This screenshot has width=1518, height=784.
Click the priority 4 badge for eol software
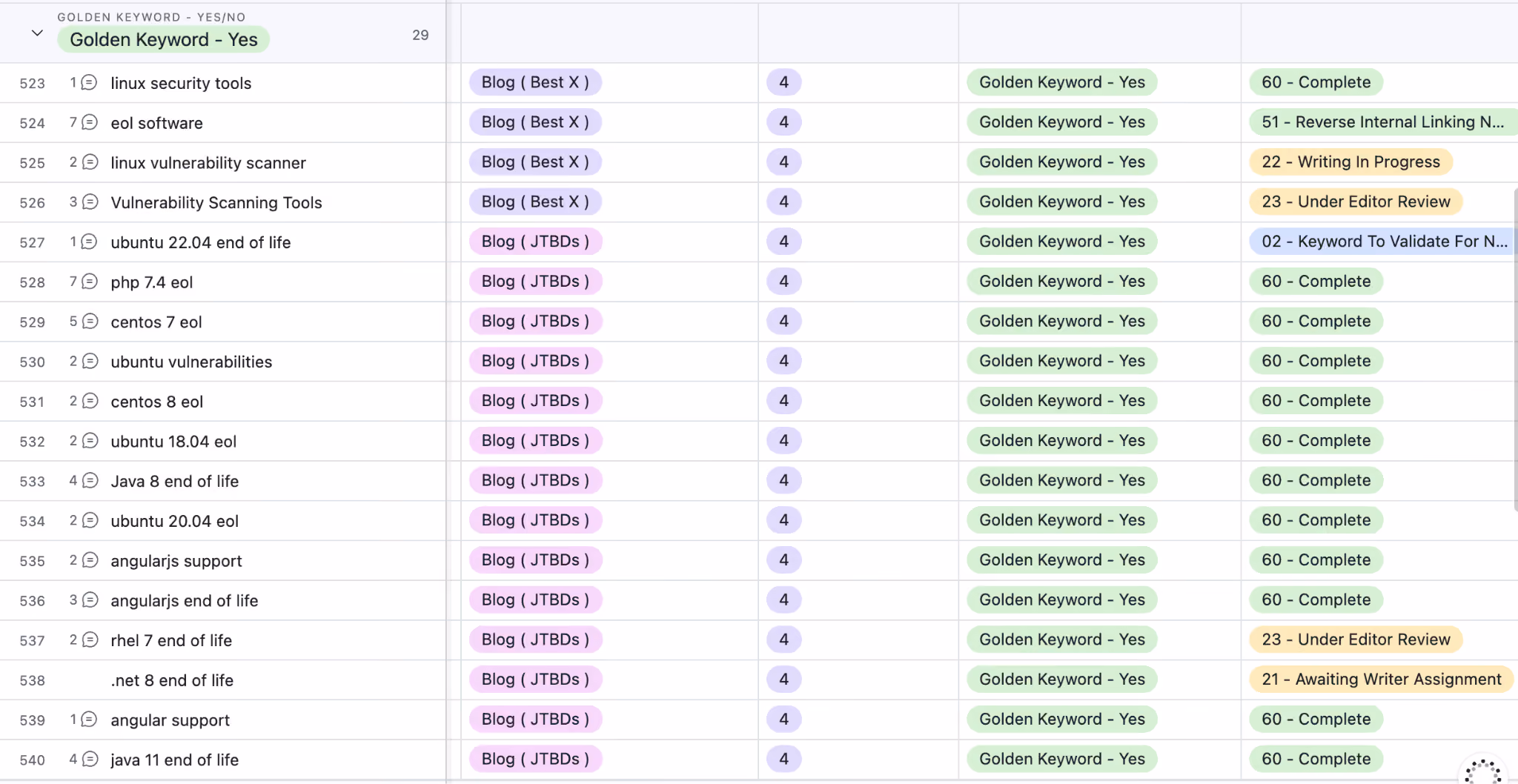tap(783, 122)
